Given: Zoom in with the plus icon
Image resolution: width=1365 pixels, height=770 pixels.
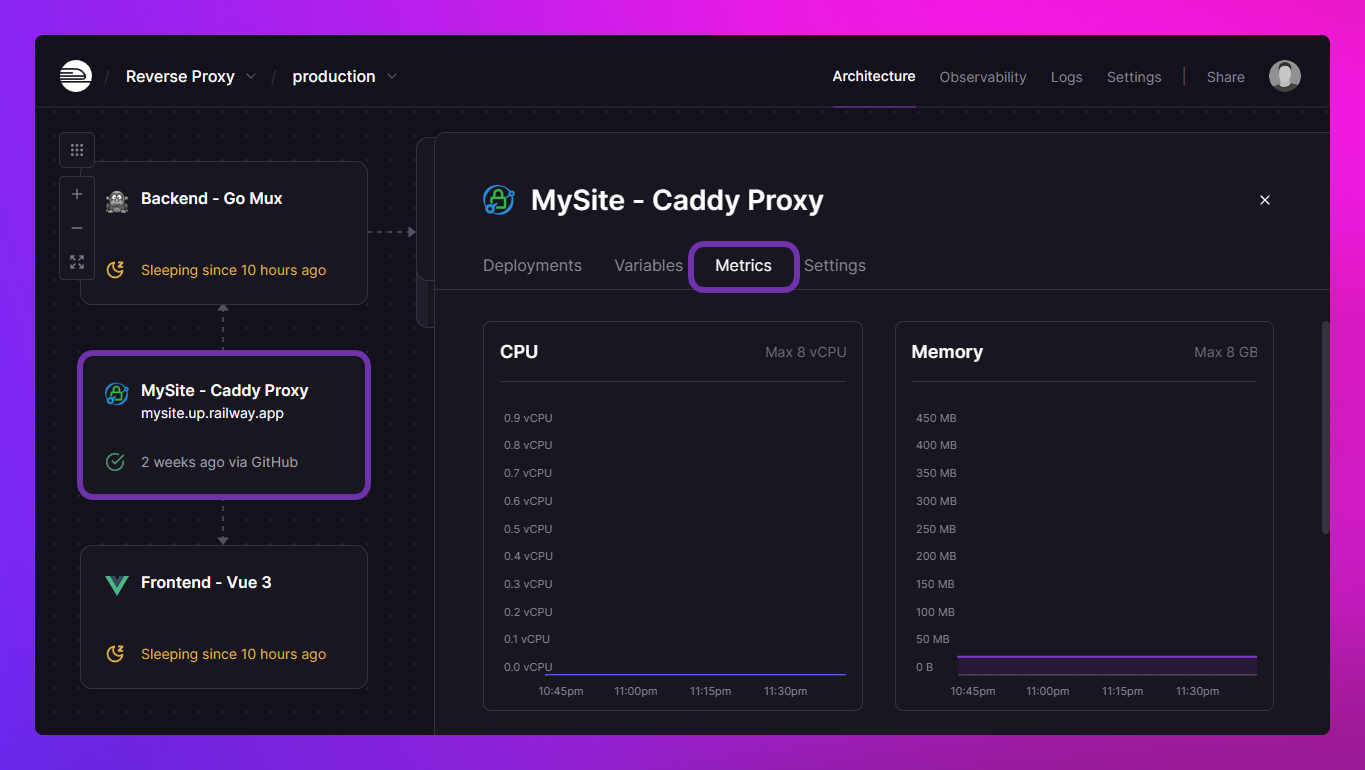Looking at the screenshot, I should tap(77, 194).
